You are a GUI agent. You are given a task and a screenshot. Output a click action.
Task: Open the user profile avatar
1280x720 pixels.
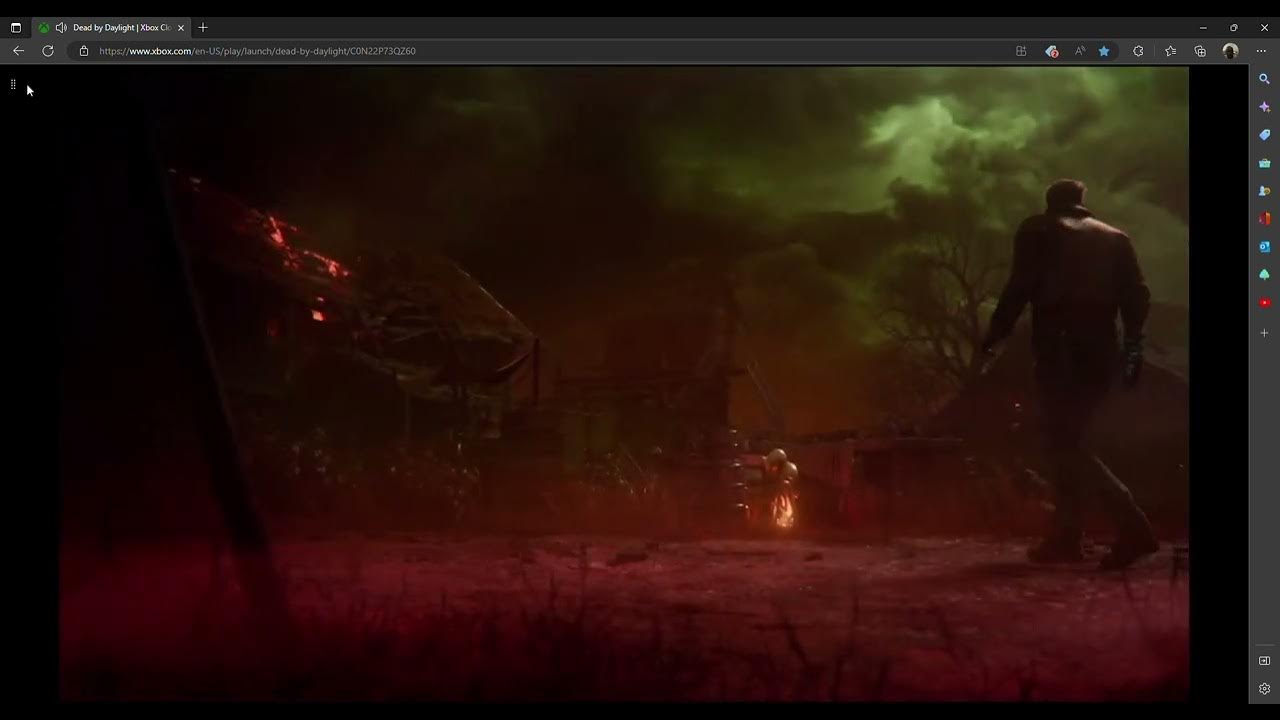click(1230, 51)
